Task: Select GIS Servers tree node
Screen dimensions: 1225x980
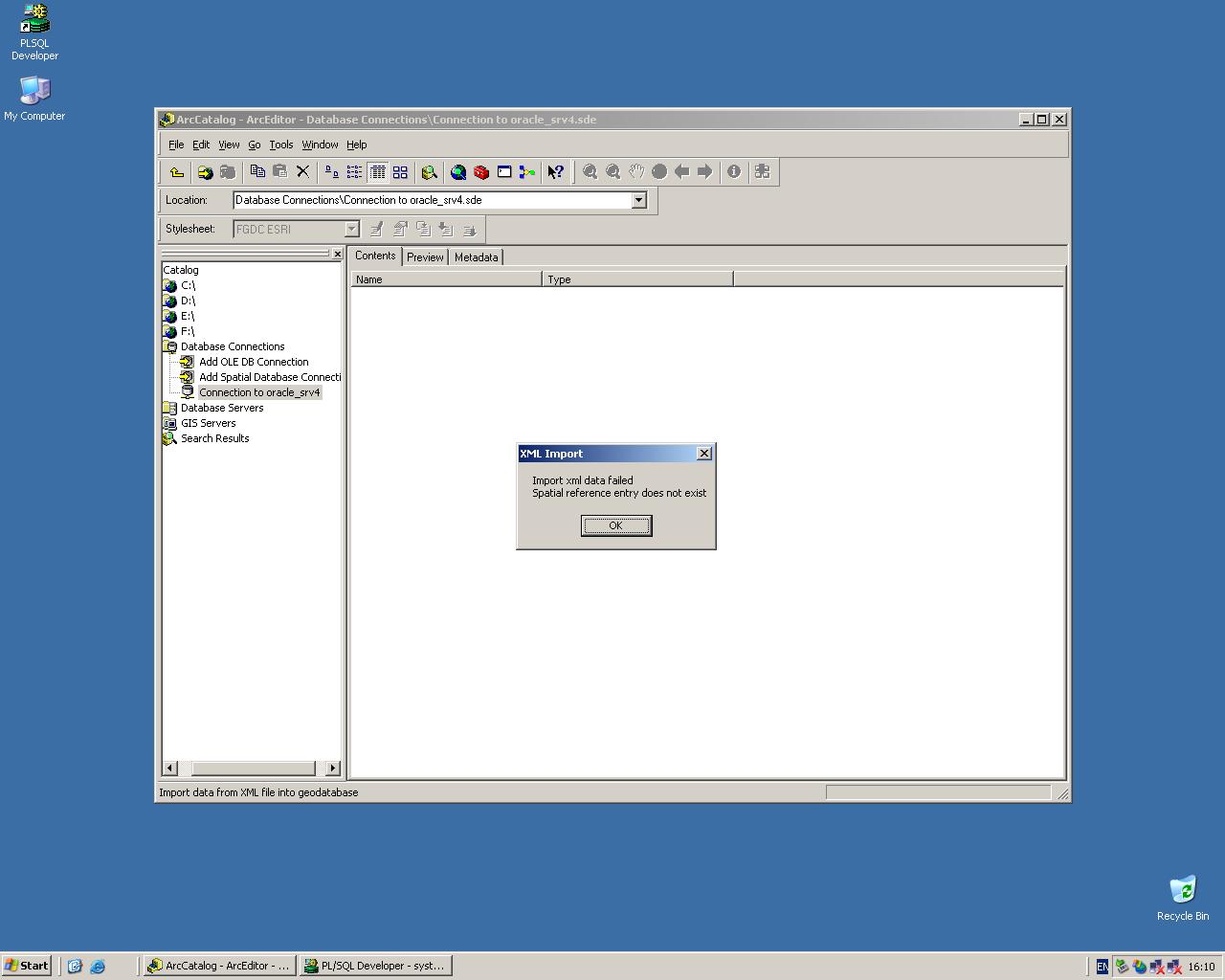Action: point(208,423)
